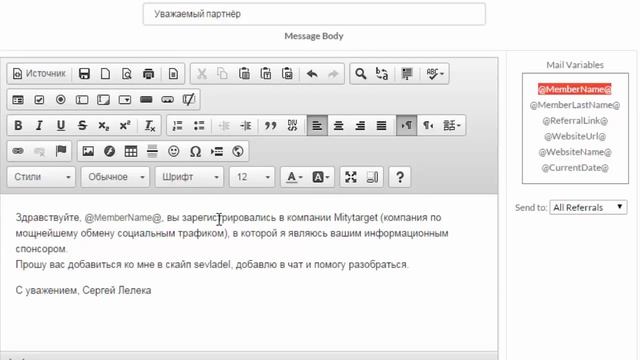Center align the text
Screen dimensions: 640x360
coord(338,126)
